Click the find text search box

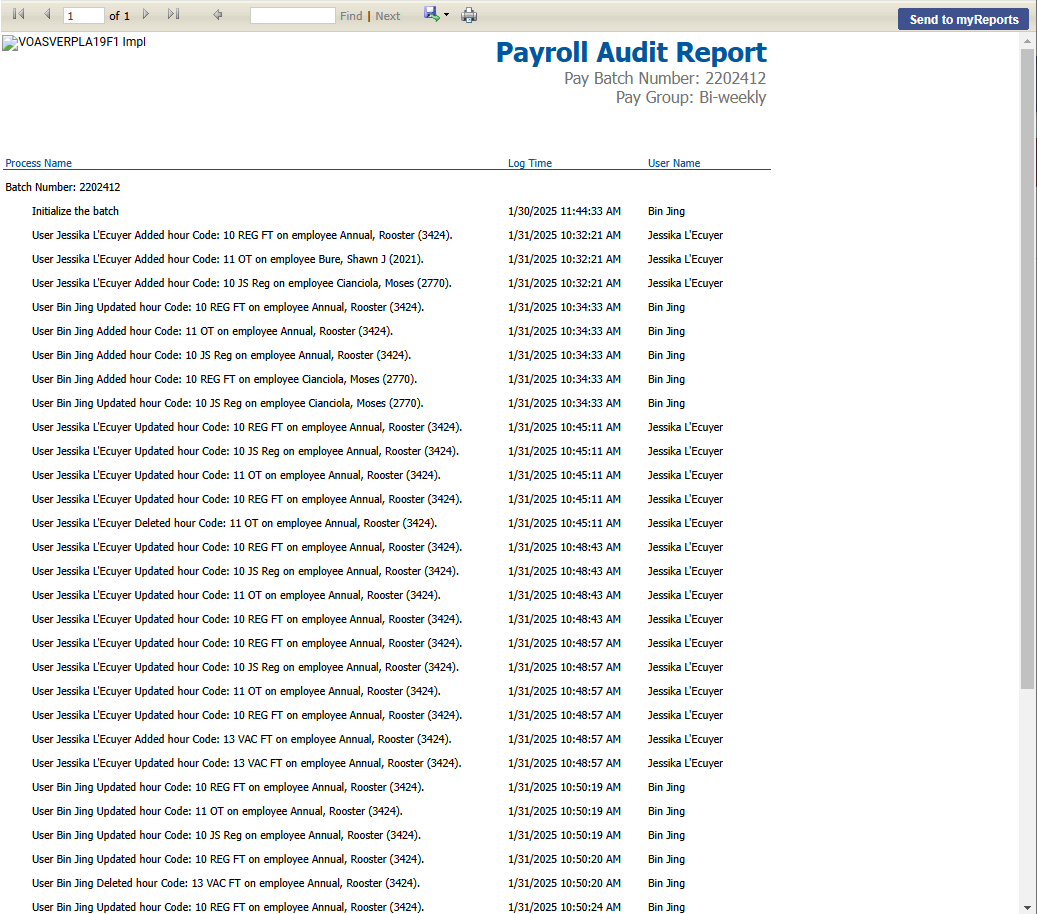(x=292, y=15)
